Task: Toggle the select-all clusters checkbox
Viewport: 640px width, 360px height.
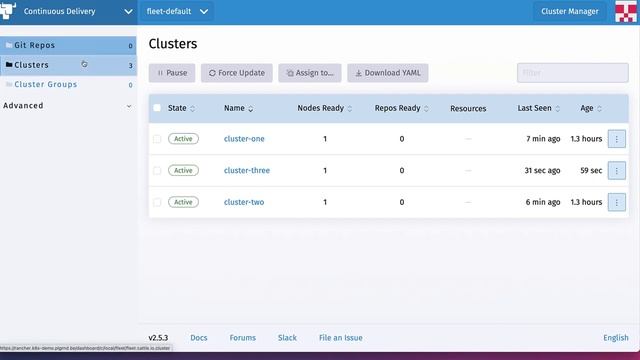Action: (x=157, y=108)
